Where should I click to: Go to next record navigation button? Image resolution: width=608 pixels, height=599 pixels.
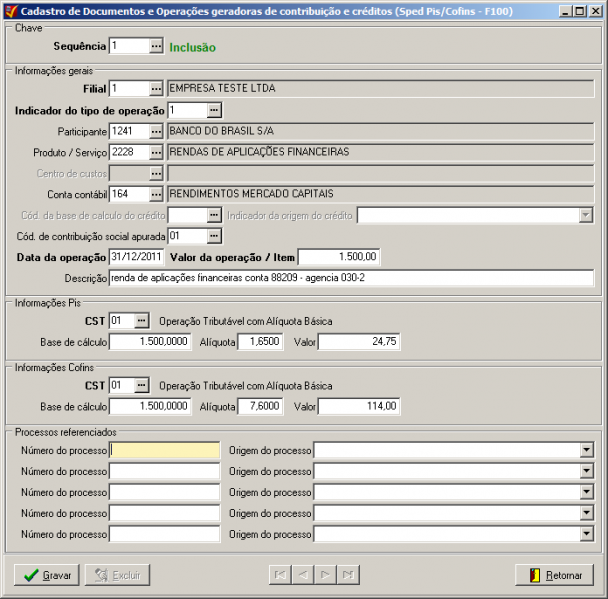coord(326,575)
